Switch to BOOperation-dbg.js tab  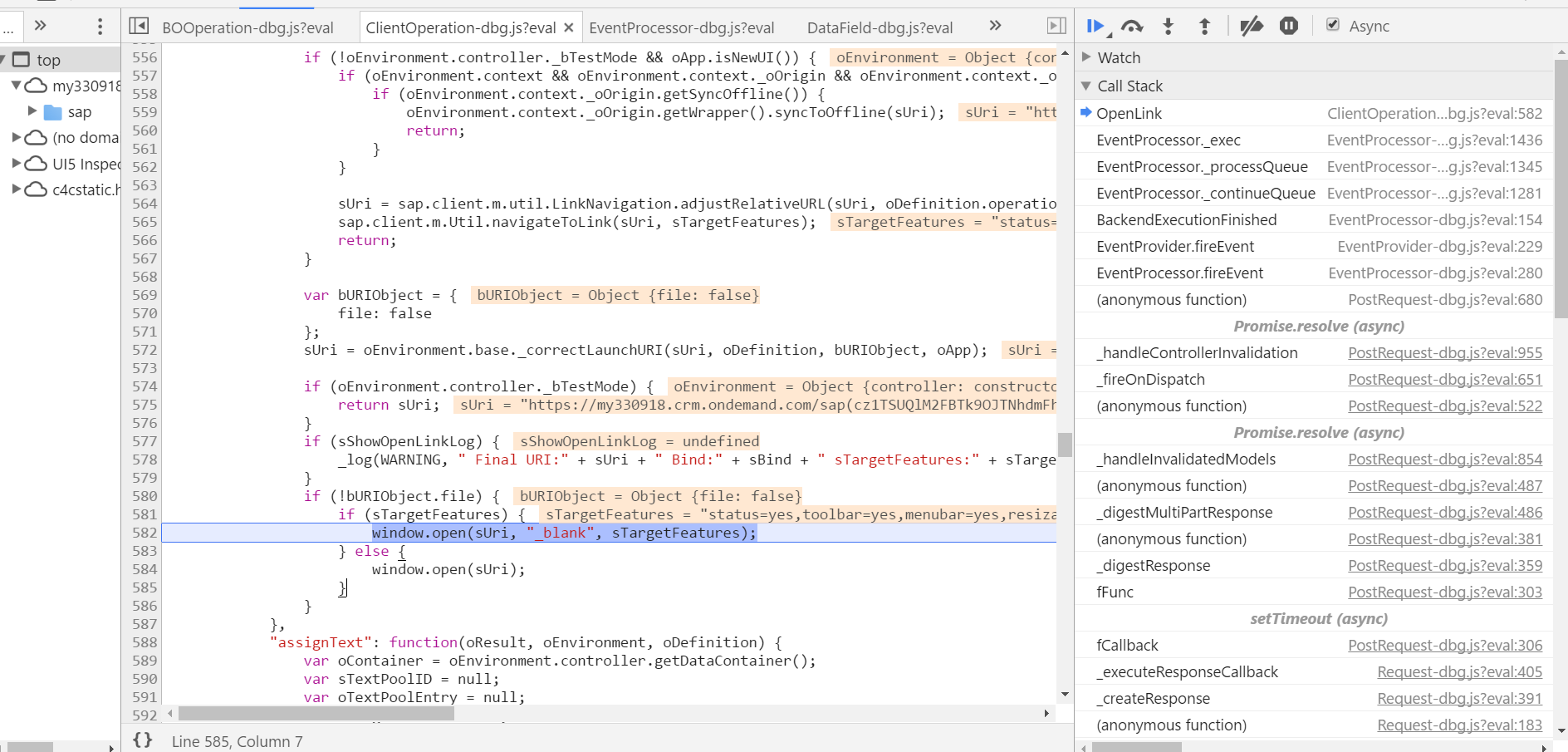247,27
